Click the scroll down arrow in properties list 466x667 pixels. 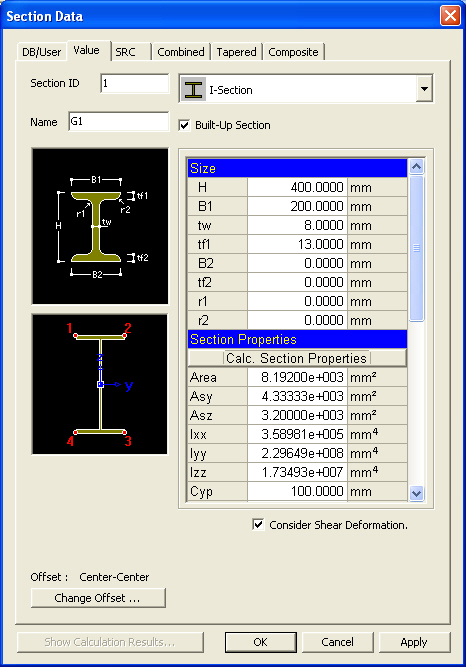[416, 493]
